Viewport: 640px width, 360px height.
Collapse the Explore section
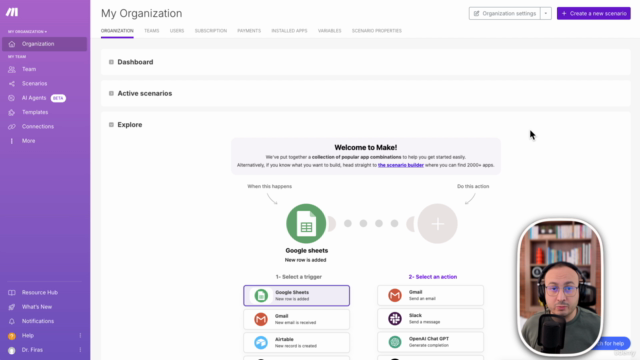coord(111,125)
